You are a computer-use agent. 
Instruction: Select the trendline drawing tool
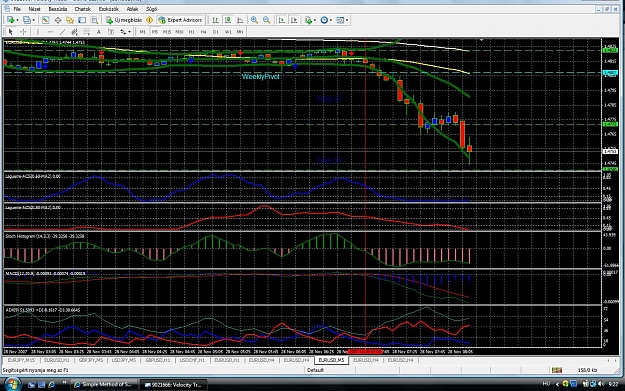click(63, 32)
